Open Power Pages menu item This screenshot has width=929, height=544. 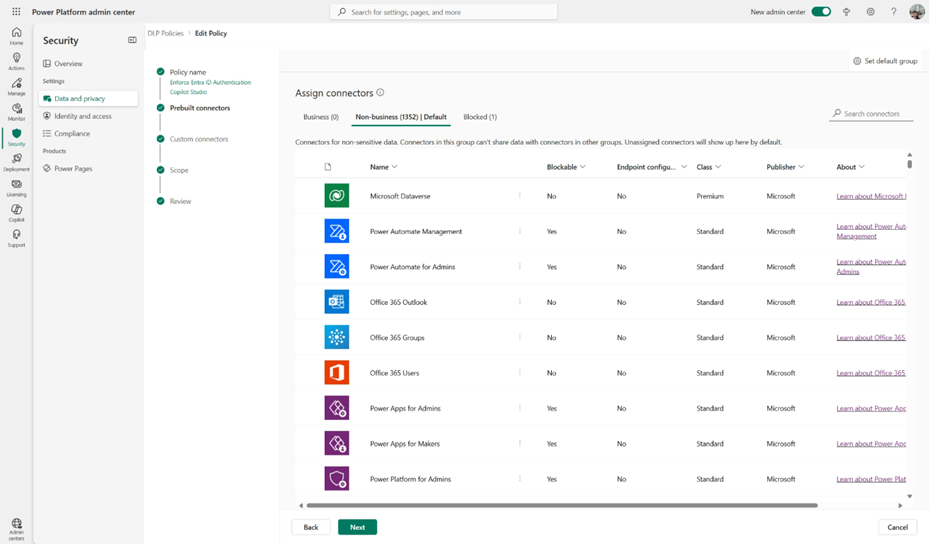73,168
